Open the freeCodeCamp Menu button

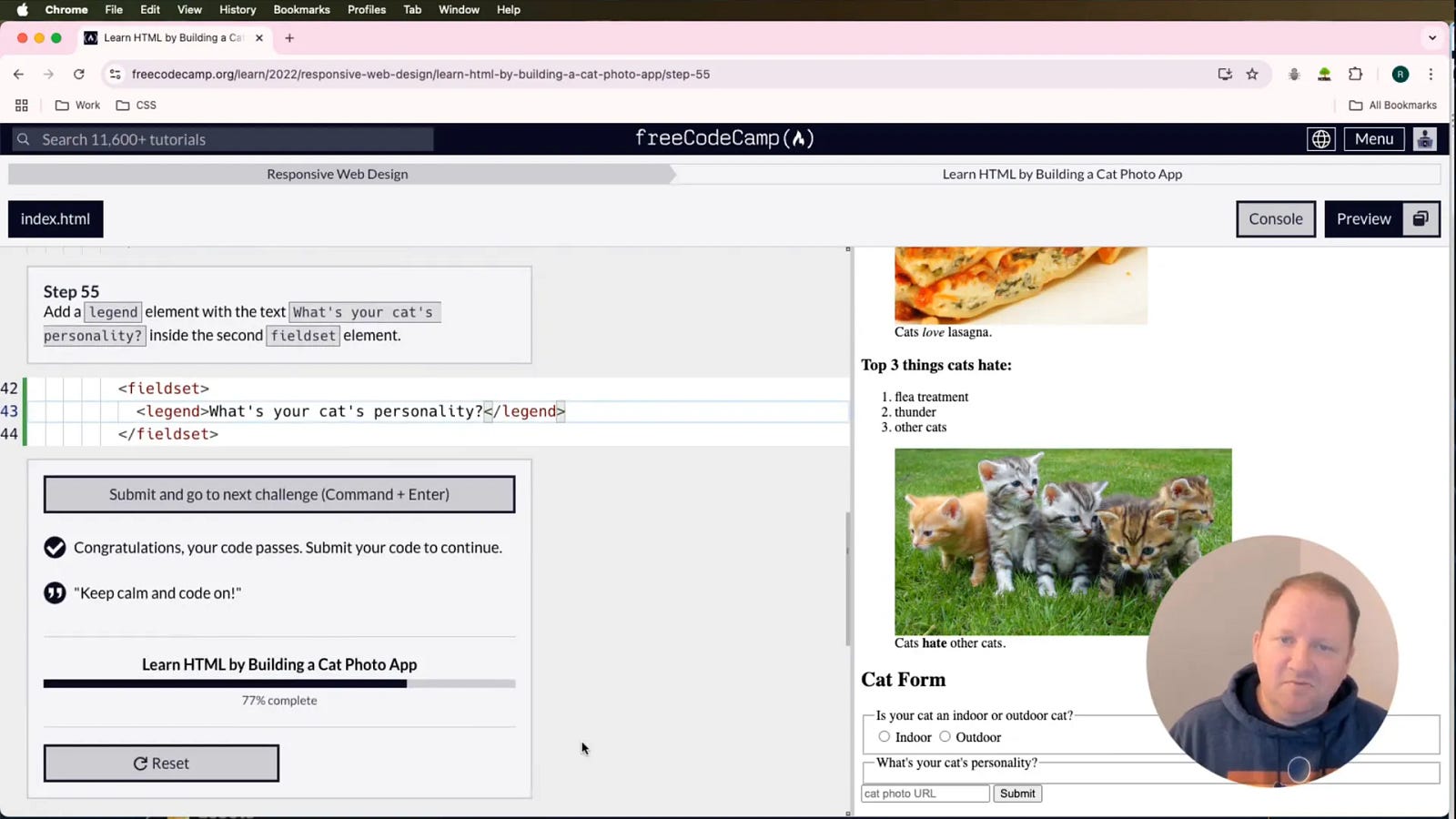(1374, 139)
